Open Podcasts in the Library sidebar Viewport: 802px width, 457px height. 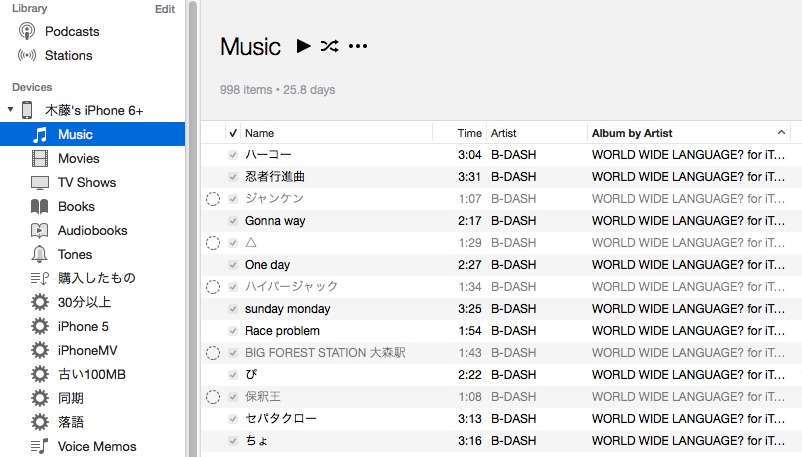coord(71,31)
